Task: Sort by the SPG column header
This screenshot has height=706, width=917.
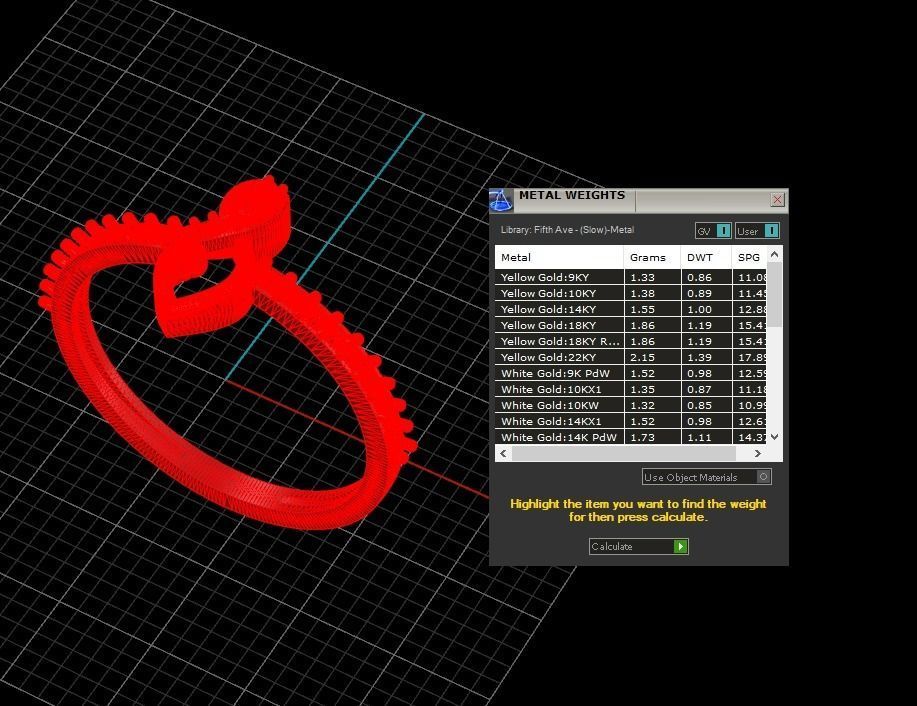Action: pyautogui.click(x=749, y=257)
